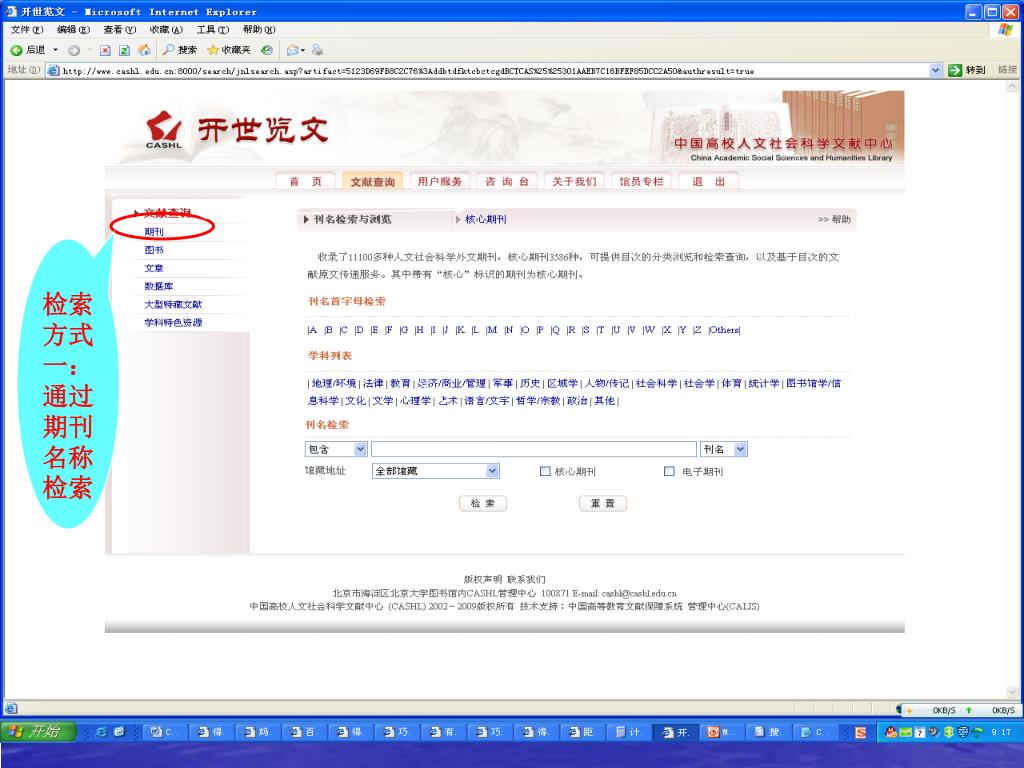Open the 图书 sidebar link
Screen dimensions: 1024x768
(x=154, y=250)
